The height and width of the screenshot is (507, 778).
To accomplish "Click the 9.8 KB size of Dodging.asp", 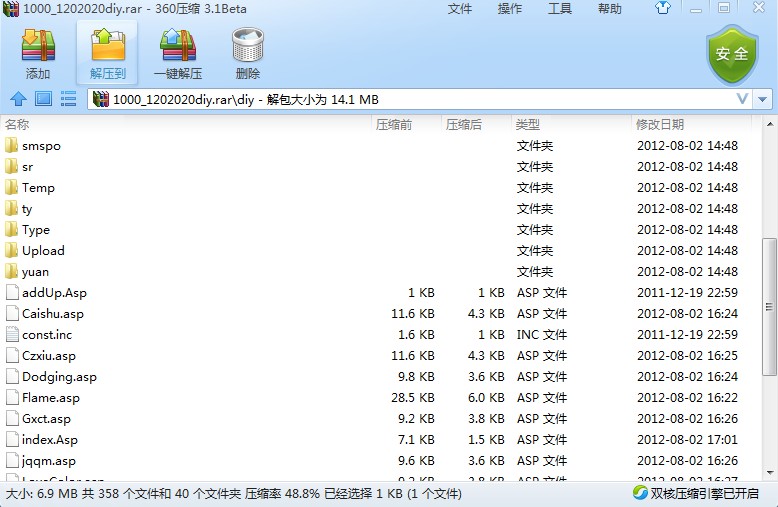I will pos(416,377).
